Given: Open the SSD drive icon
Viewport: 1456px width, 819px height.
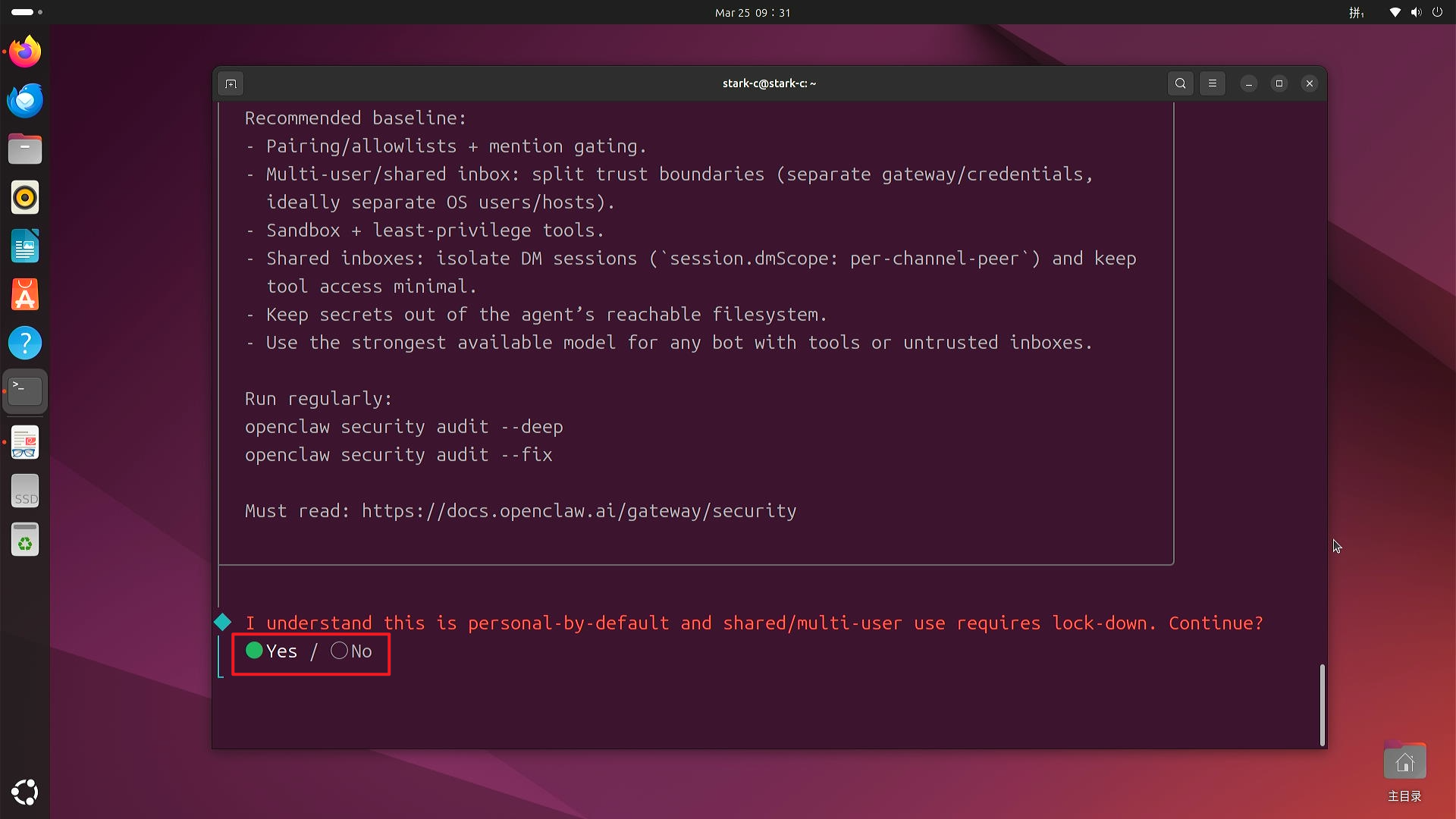Looking at the screenshot, I should pyautogui.click(x=25, y=491).
